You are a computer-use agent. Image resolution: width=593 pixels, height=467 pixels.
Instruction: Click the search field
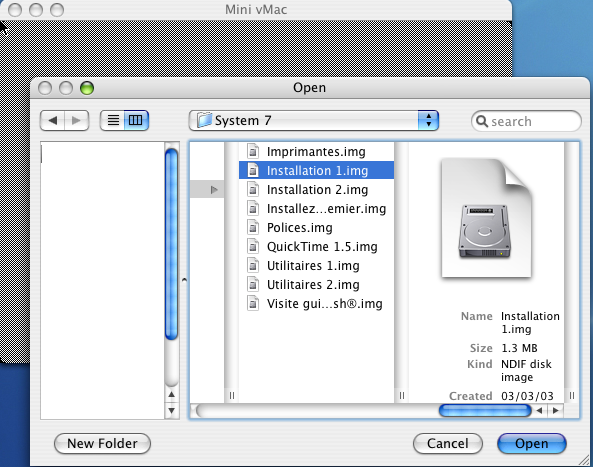coord(526,121)
